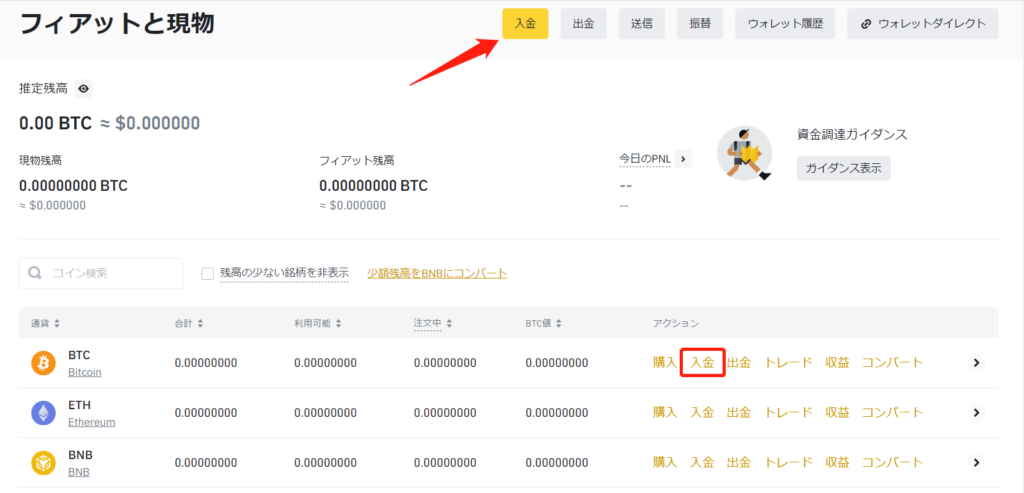1024x493 pixels.
Task: Click トレード in the BTC row
Action: coord(789,363)
